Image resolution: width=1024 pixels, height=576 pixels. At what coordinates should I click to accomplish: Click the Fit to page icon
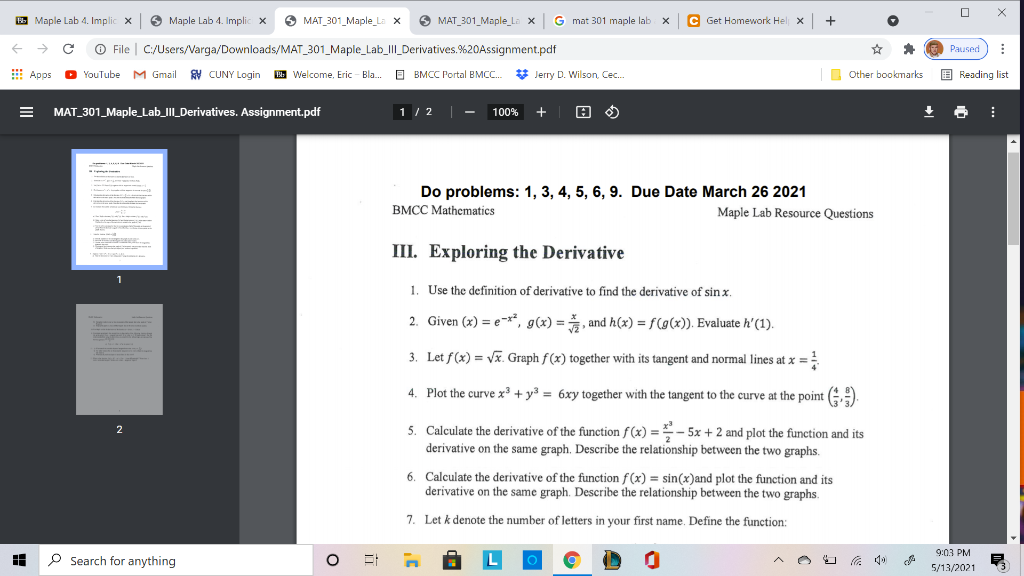point(583,112)
